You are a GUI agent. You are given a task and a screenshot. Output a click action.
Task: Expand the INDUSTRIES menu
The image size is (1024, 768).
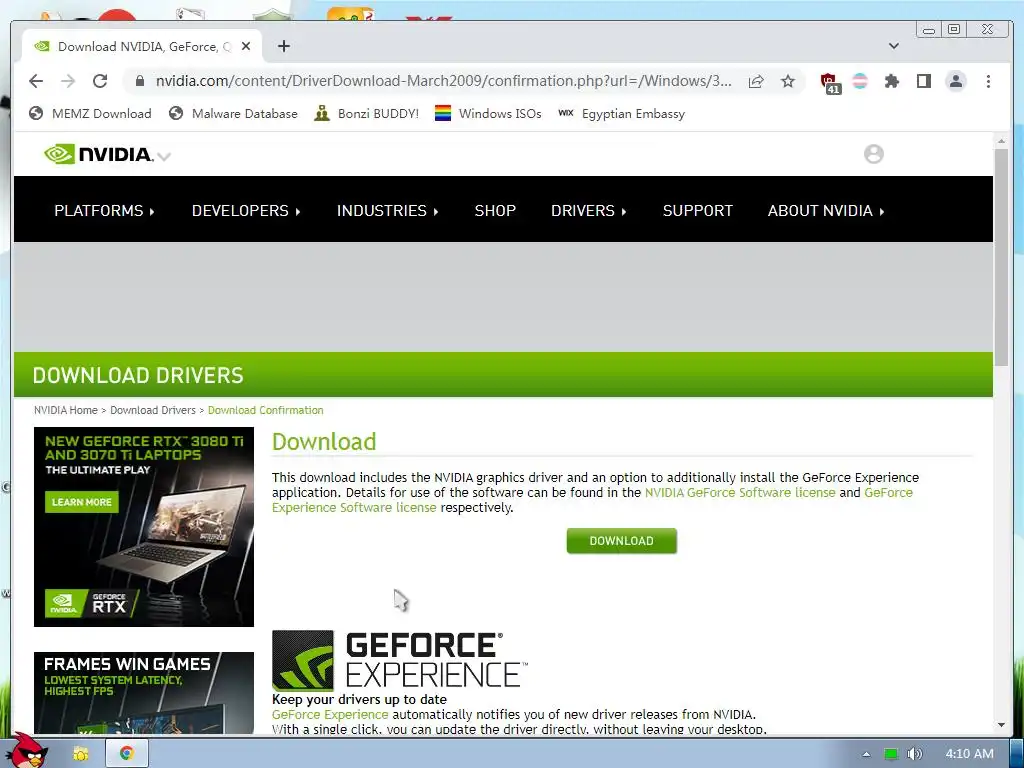coord(388,211)
